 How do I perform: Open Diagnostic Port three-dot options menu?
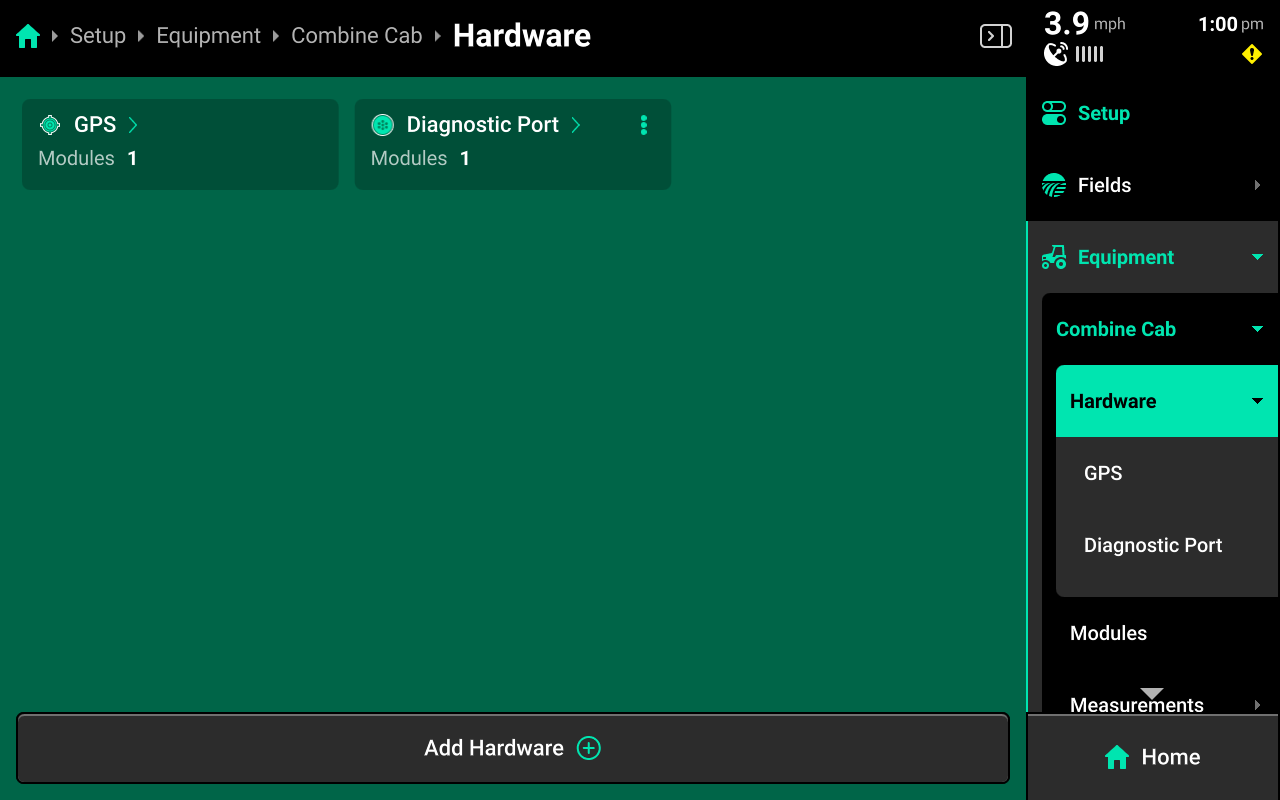click(x=643, y=125)
